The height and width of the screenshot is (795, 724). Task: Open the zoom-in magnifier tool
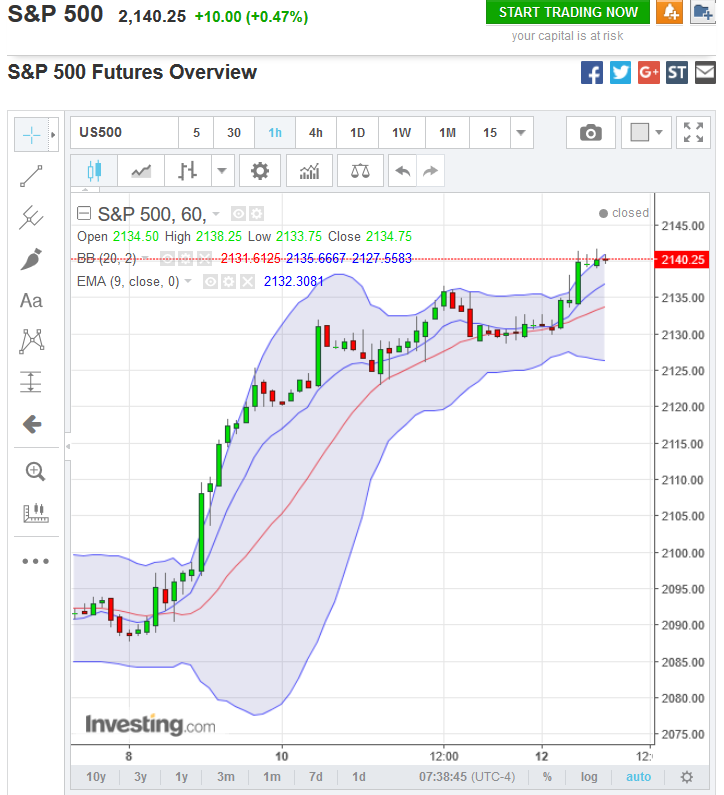(x=35, y=471)
